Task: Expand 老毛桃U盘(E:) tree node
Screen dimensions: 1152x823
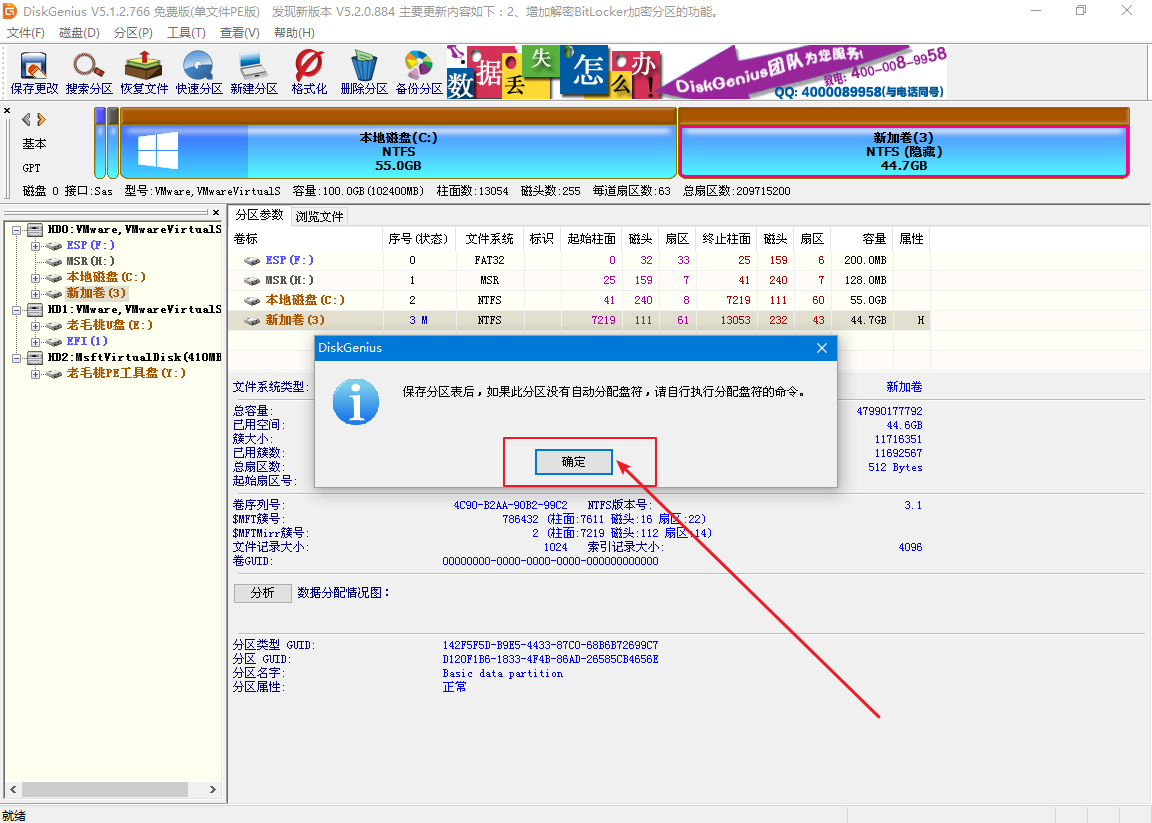Action: coord(35,326)
